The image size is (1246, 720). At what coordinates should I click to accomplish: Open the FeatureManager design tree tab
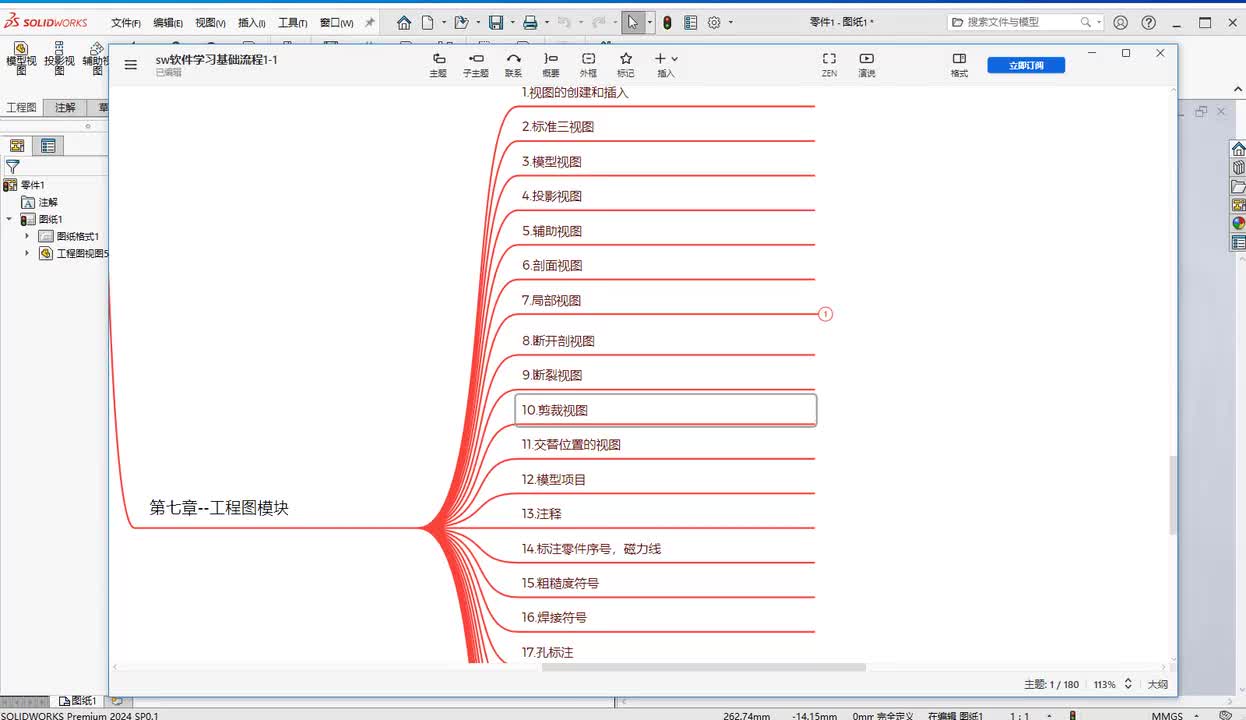pyautogui.click(x=17, y=146)
